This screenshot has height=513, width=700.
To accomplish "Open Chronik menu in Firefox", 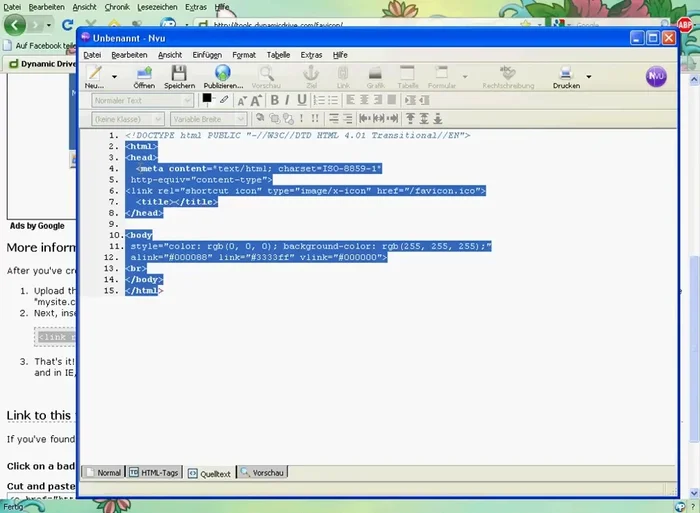I will 117,7.
